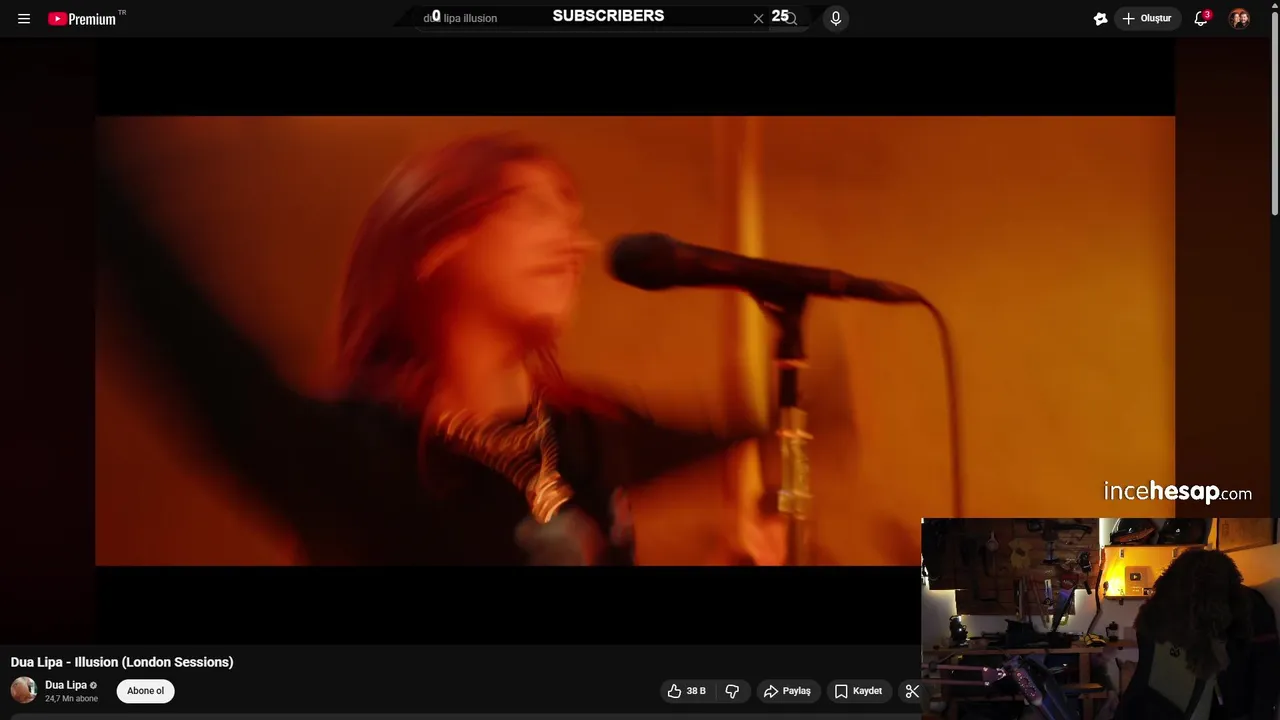The width and height of the screenshot is (1280, 720).
Task: Click the scissors clip icon
Action: tap(912, 691)
